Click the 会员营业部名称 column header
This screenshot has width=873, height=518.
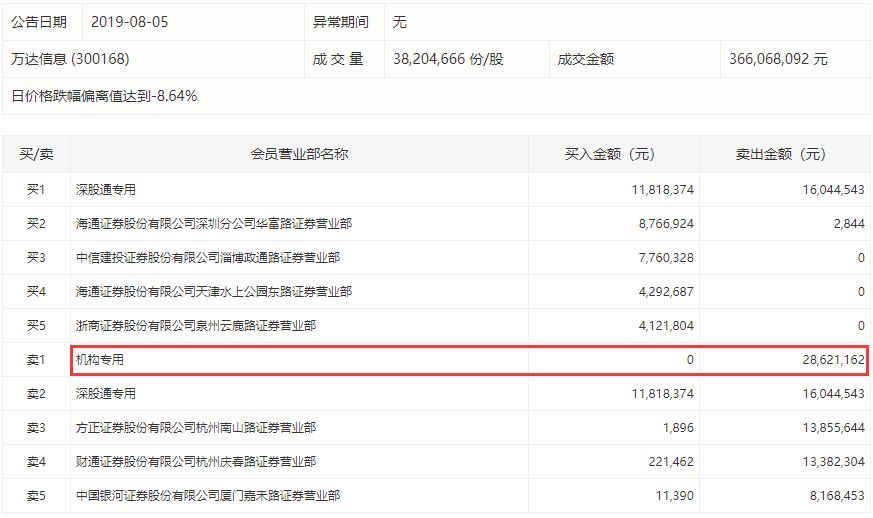[x=300, y=154]
